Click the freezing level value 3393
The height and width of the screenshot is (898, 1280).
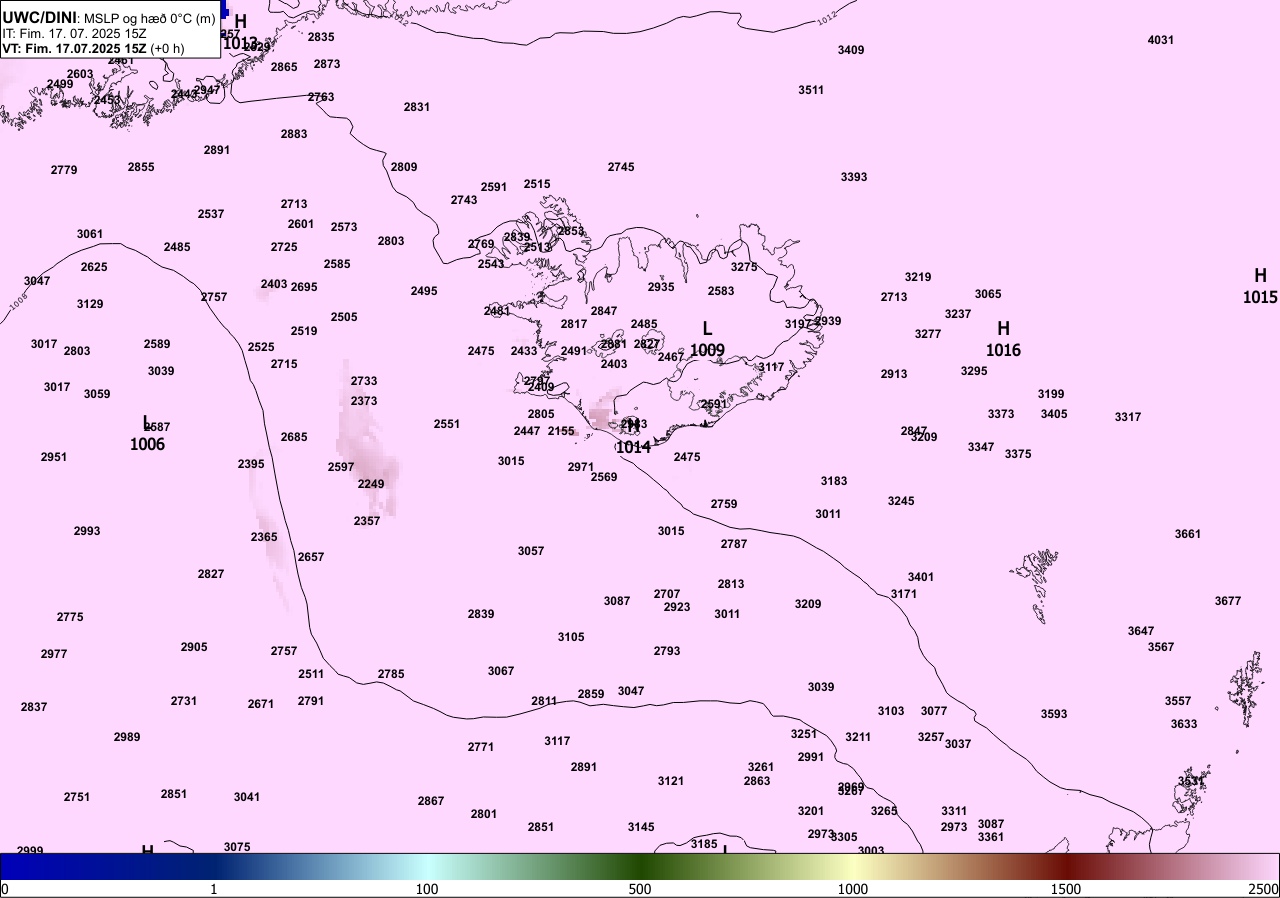[x=854, y=177]
